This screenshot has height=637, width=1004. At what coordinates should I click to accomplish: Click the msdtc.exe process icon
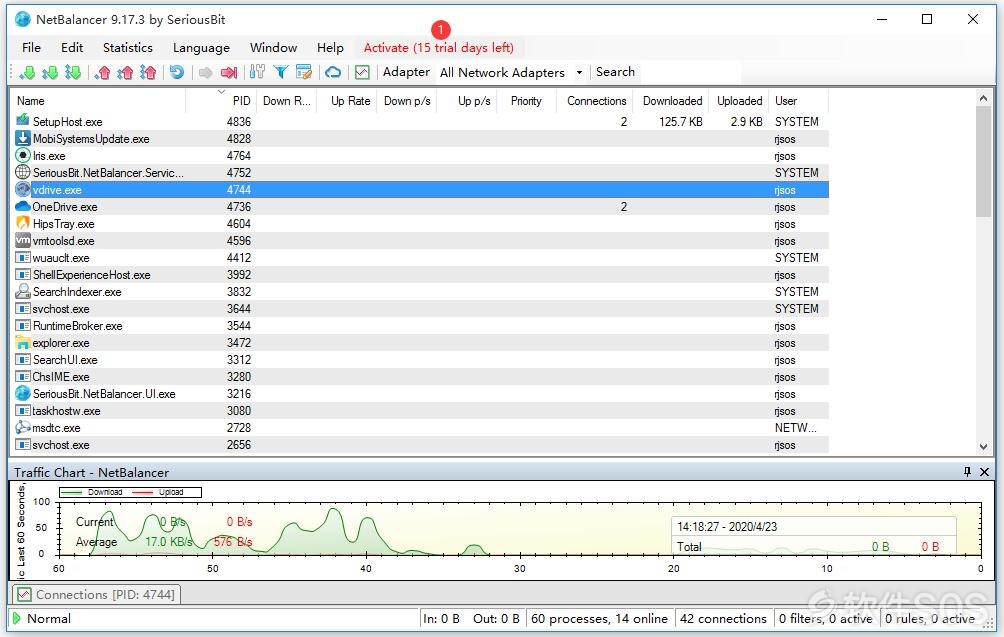click(x=23, y=428)
